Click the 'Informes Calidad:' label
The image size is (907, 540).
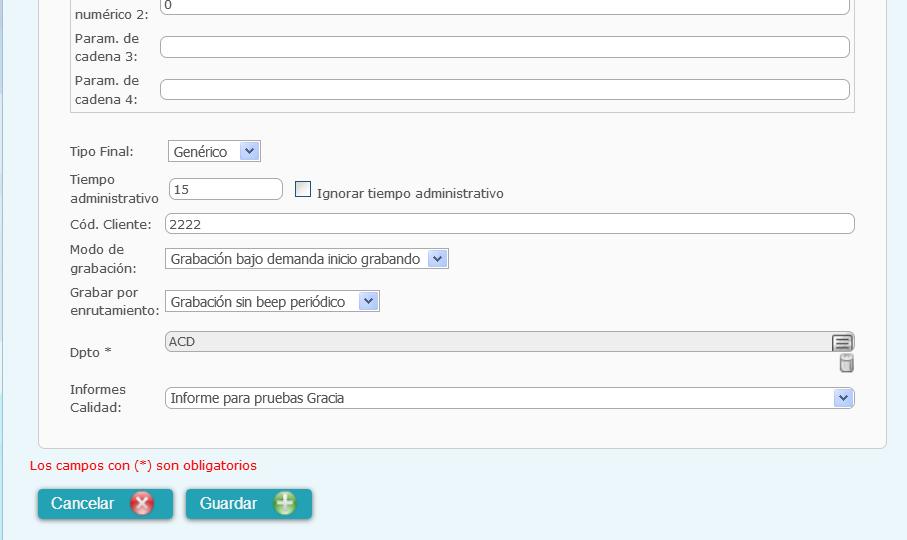pos(97,398)
